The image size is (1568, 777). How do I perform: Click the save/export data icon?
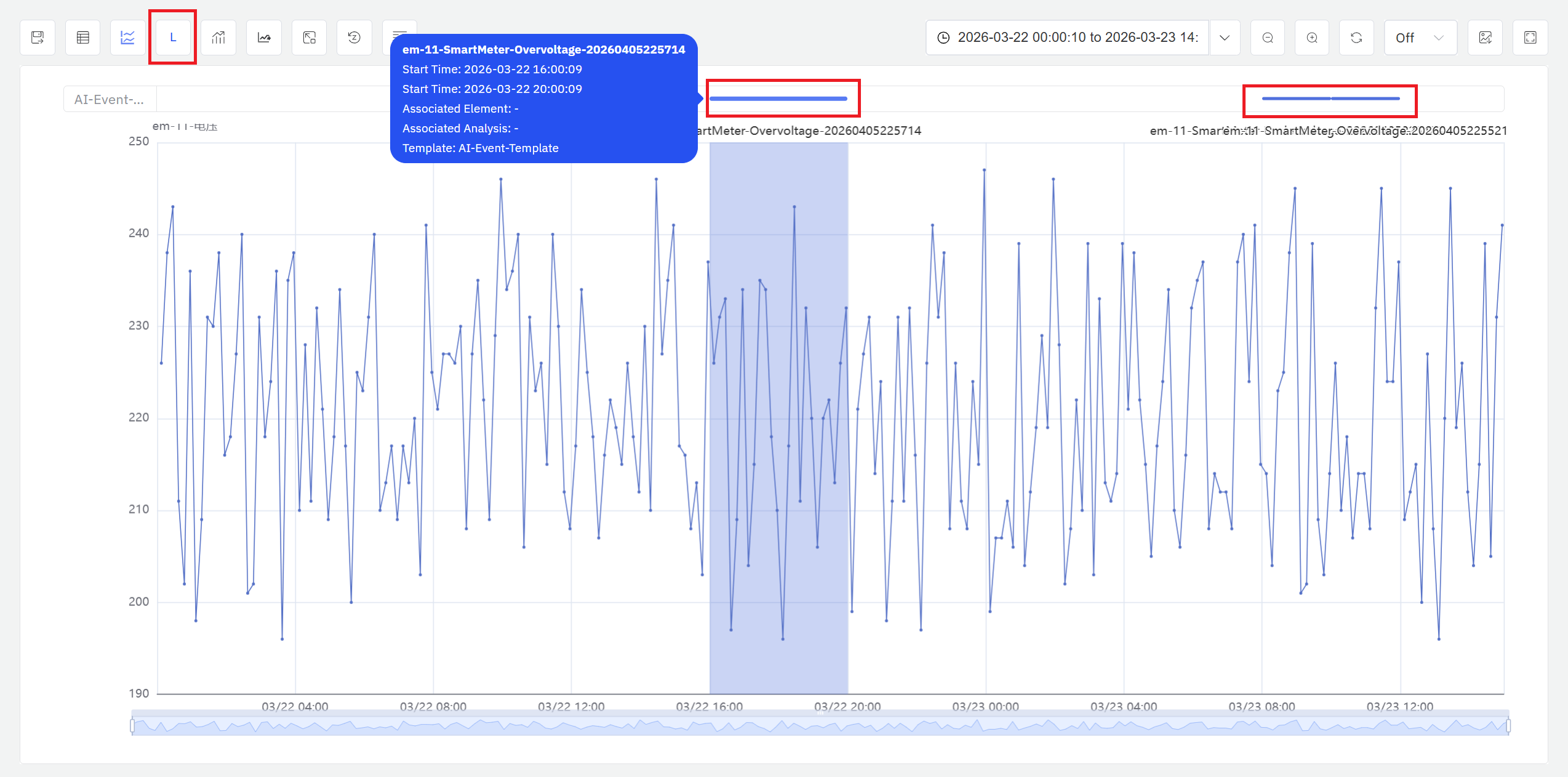click(38, 38)
